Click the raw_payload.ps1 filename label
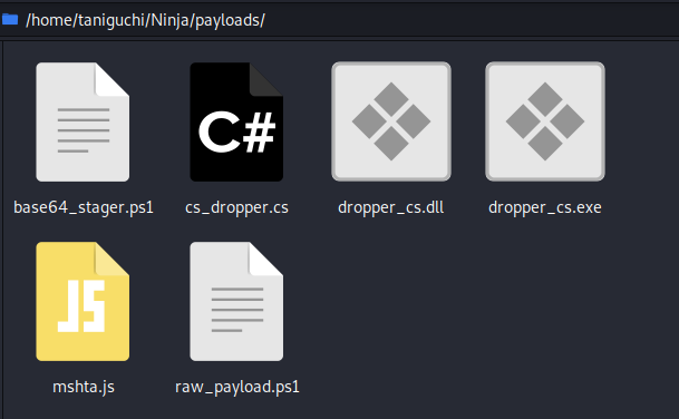The width and height of the screenshot is (679, 419). [237, 386]
